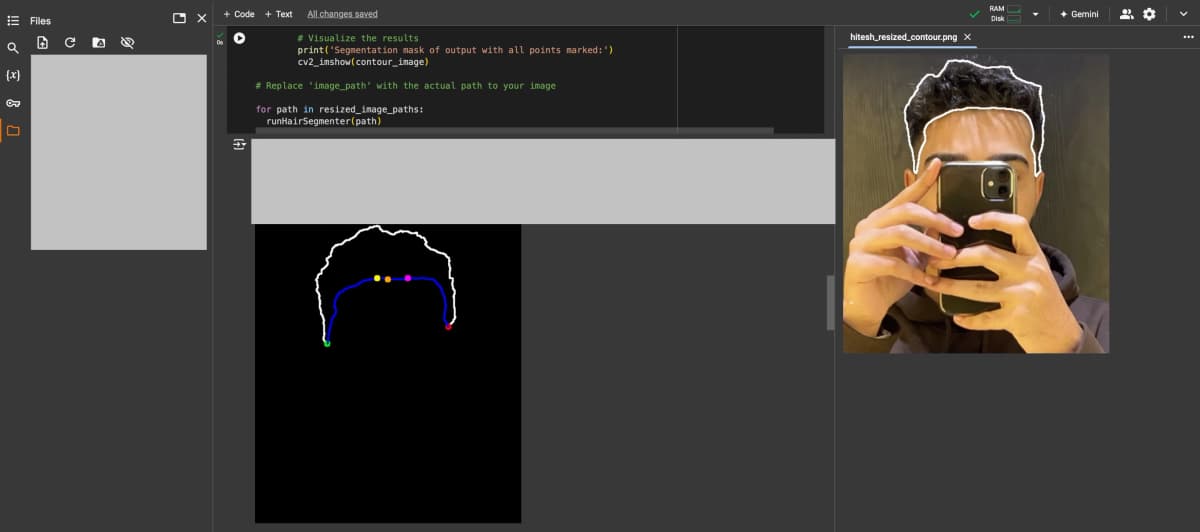Add a new Text cell
This screenshot has width=1200, height=532.
pyautogui.click(x=279, y=14)
